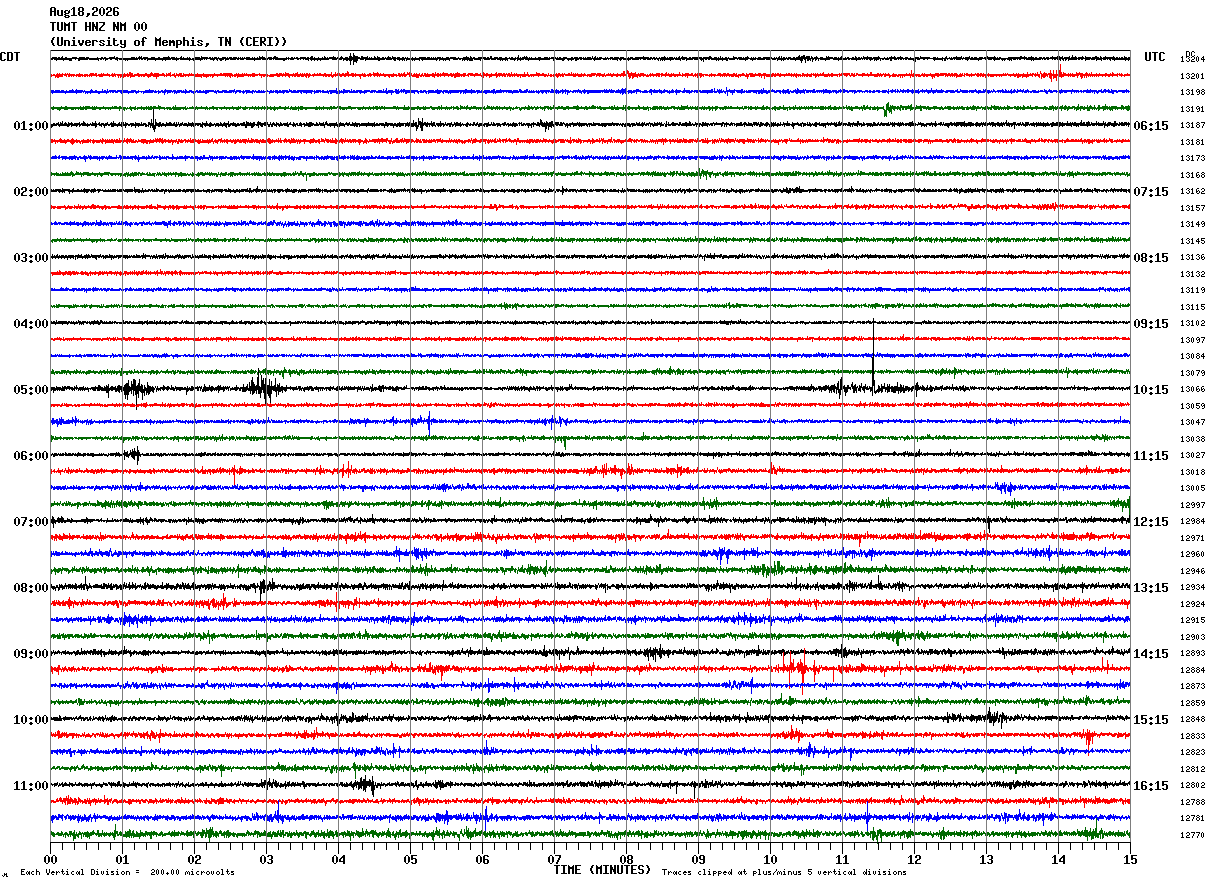Image resolution: width=1210 pixels, height=886 pixels.
Task: Click minute 08 label on bottom axis
Action: pos(626,859)
